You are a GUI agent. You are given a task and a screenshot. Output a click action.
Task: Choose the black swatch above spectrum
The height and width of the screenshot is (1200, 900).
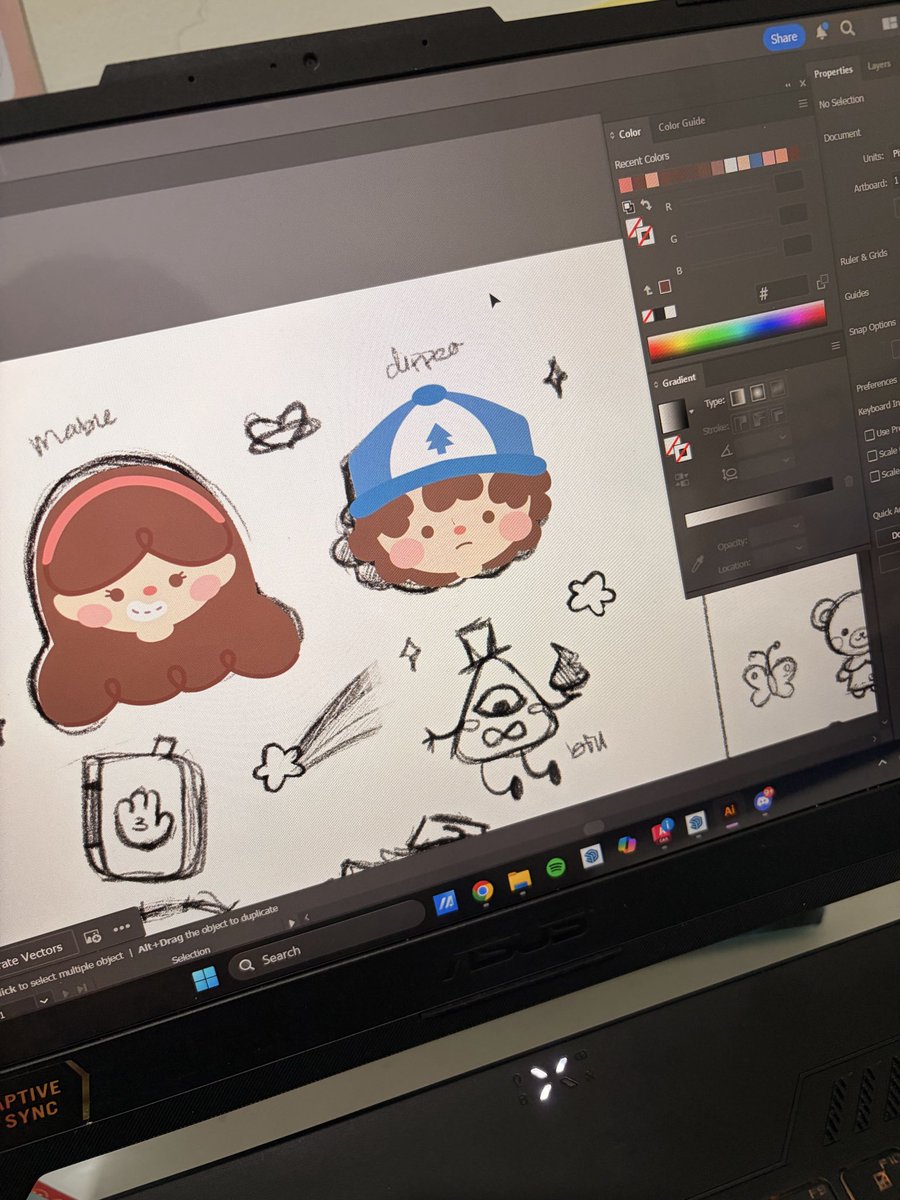pyautogui.click(x=659, y=313)
